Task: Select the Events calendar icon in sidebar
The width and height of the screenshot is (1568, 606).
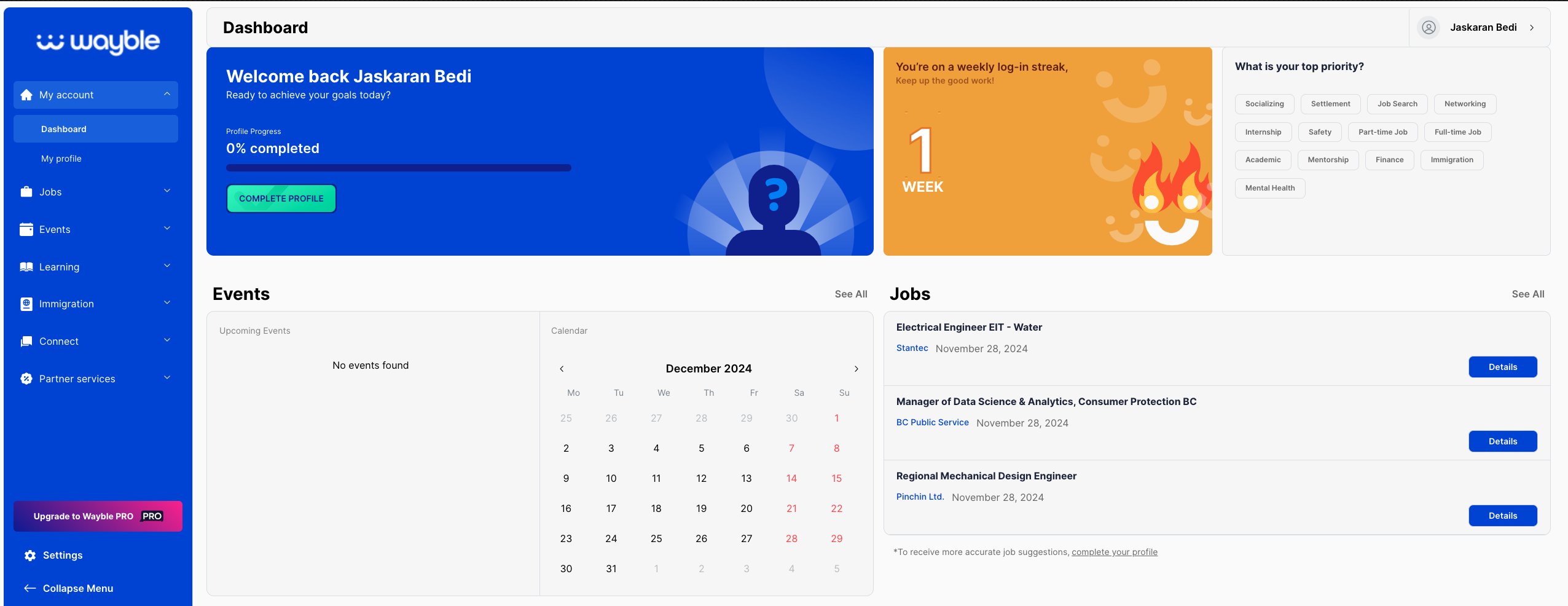Action: [x=26, y=229]
